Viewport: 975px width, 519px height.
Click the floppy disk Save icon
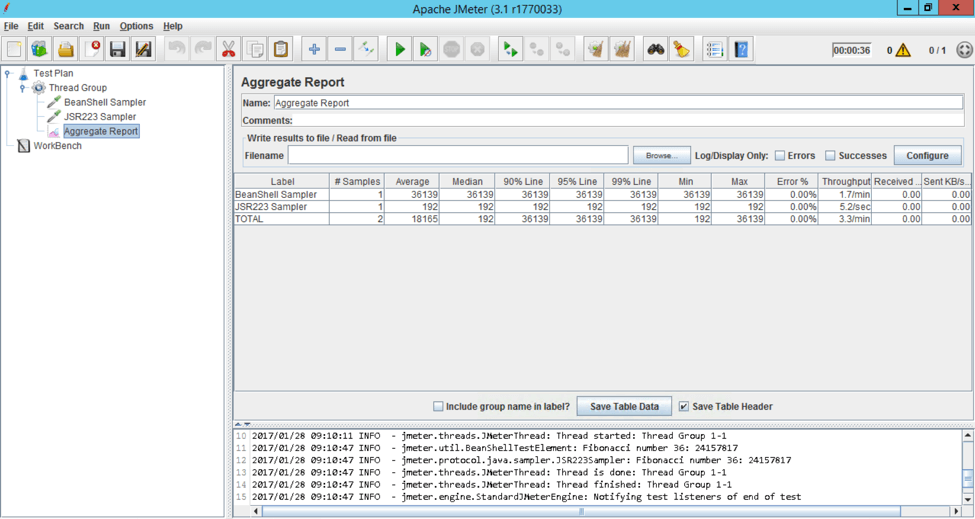[117, 49]
